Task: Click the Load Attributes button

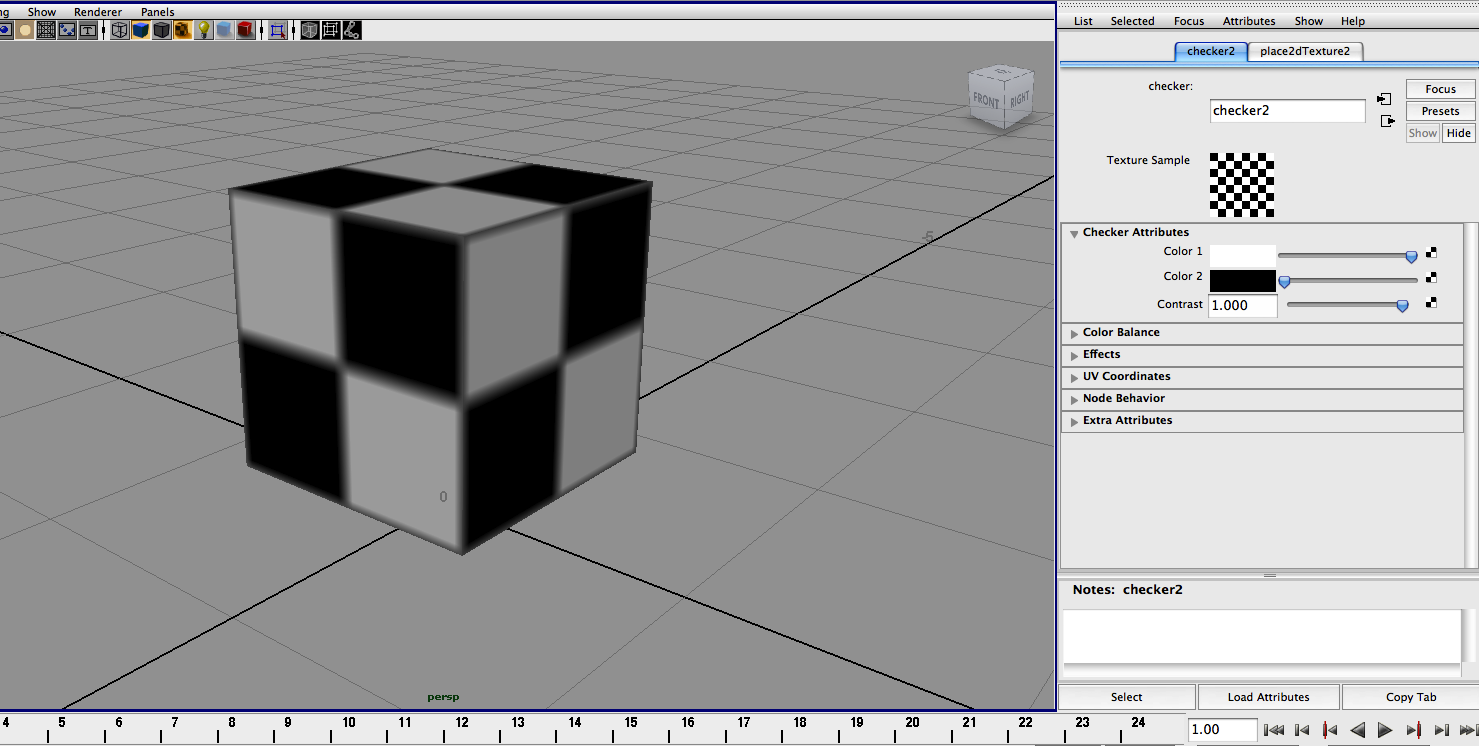Action: click(1267, 696)
